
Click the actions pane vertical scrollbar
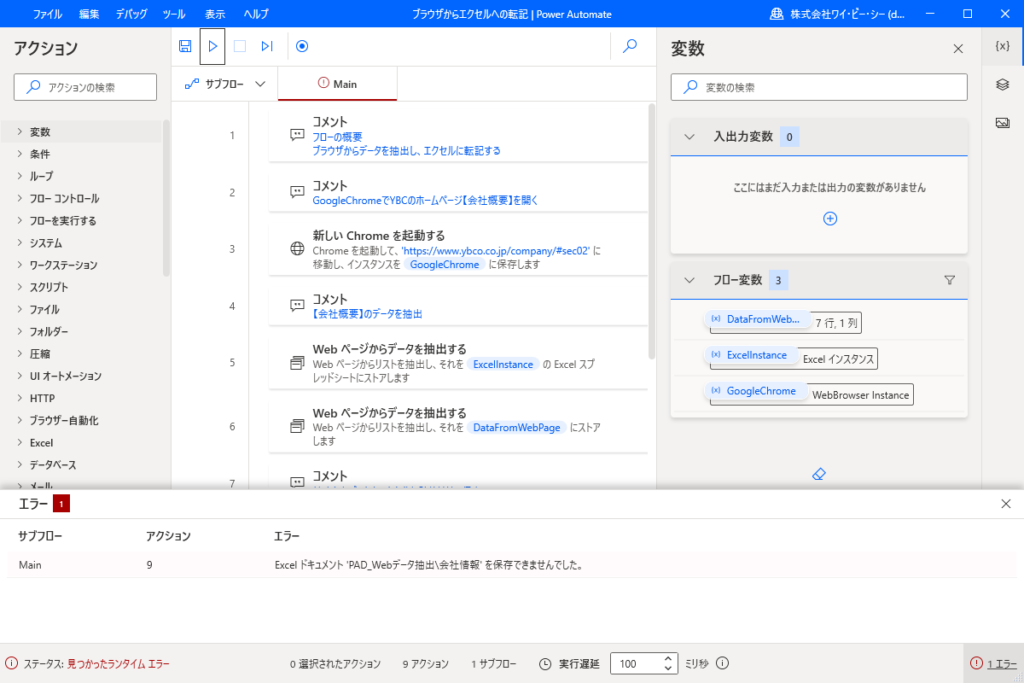tap(167, 198)
